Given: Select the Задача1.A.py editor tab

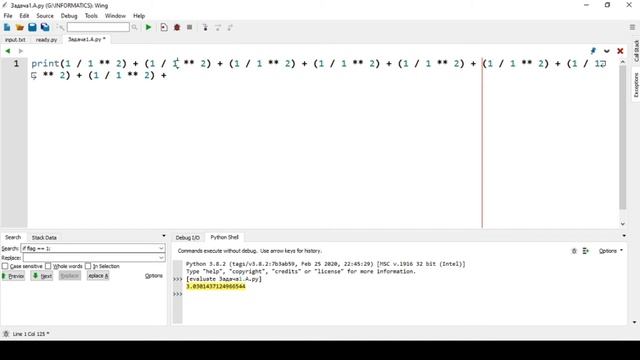Looking at the screenshot, I should 87,40.
